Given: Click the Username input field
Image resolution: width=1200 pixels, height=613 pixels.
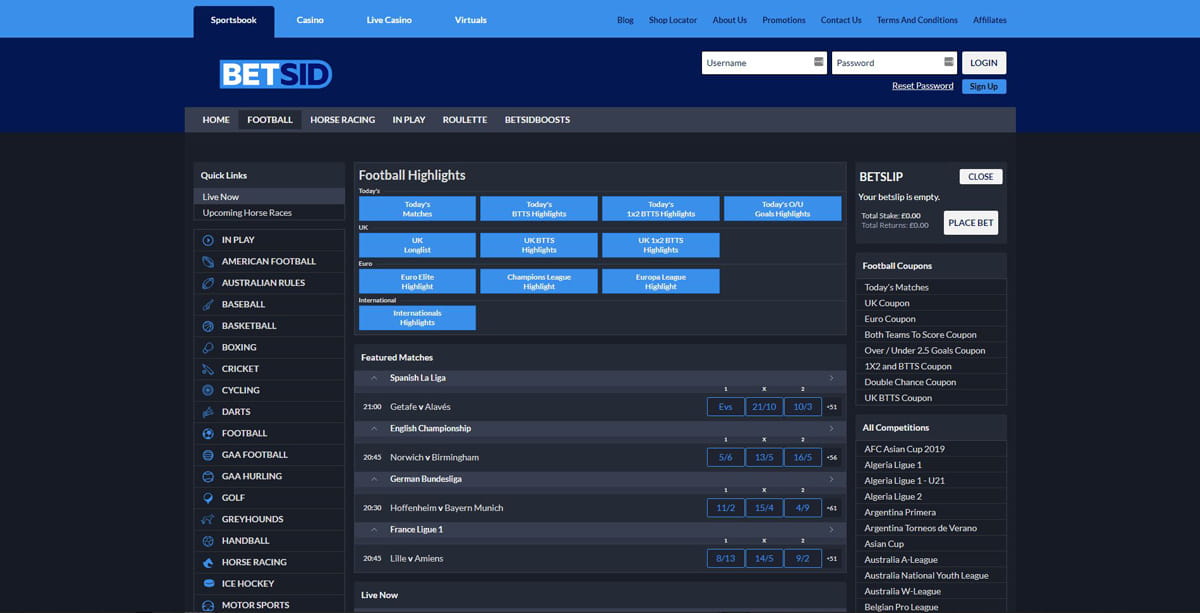Looking at the screenshot, I should (x=764, y=62).
